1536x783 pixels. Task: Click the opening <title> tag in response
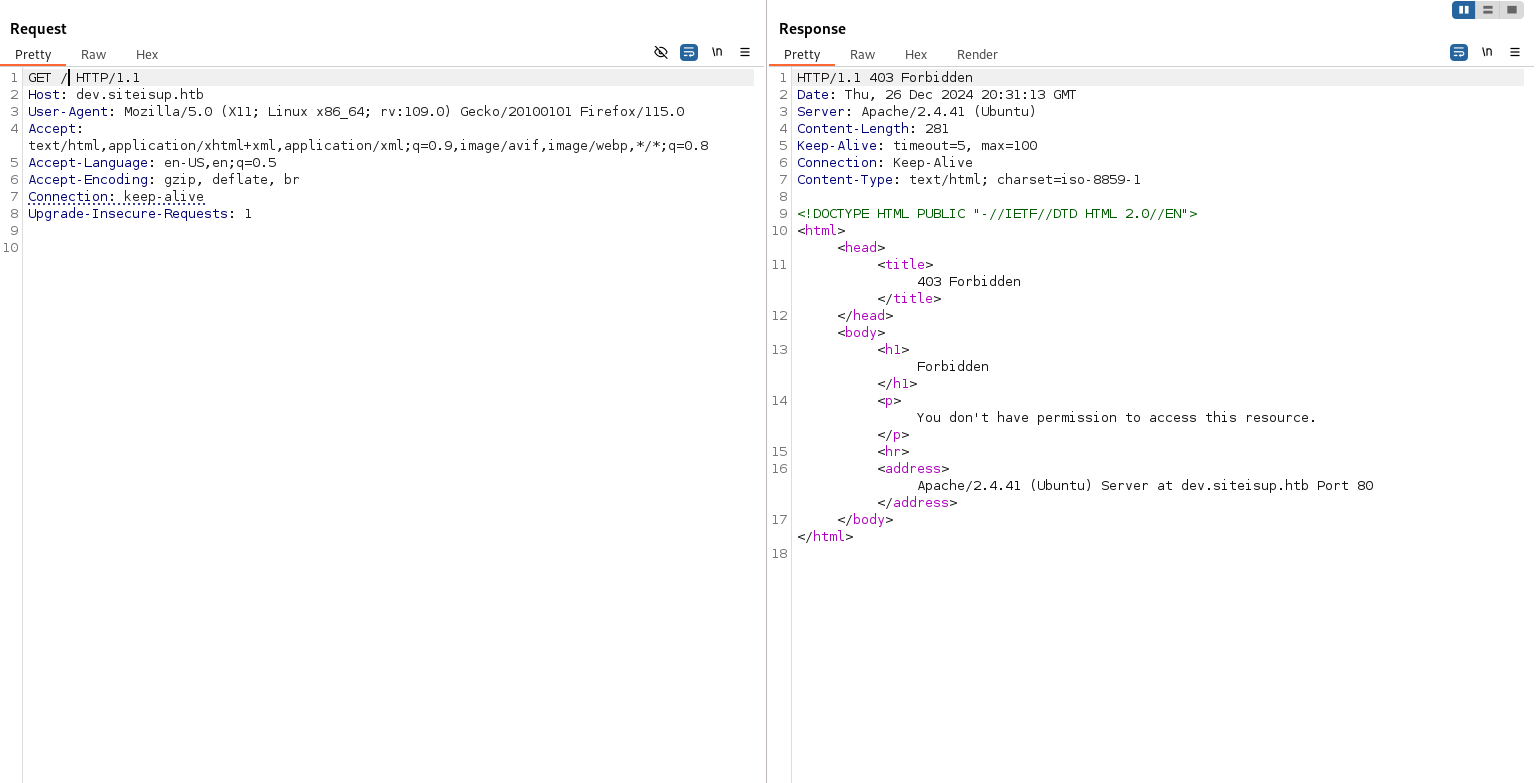pos(905,264)
